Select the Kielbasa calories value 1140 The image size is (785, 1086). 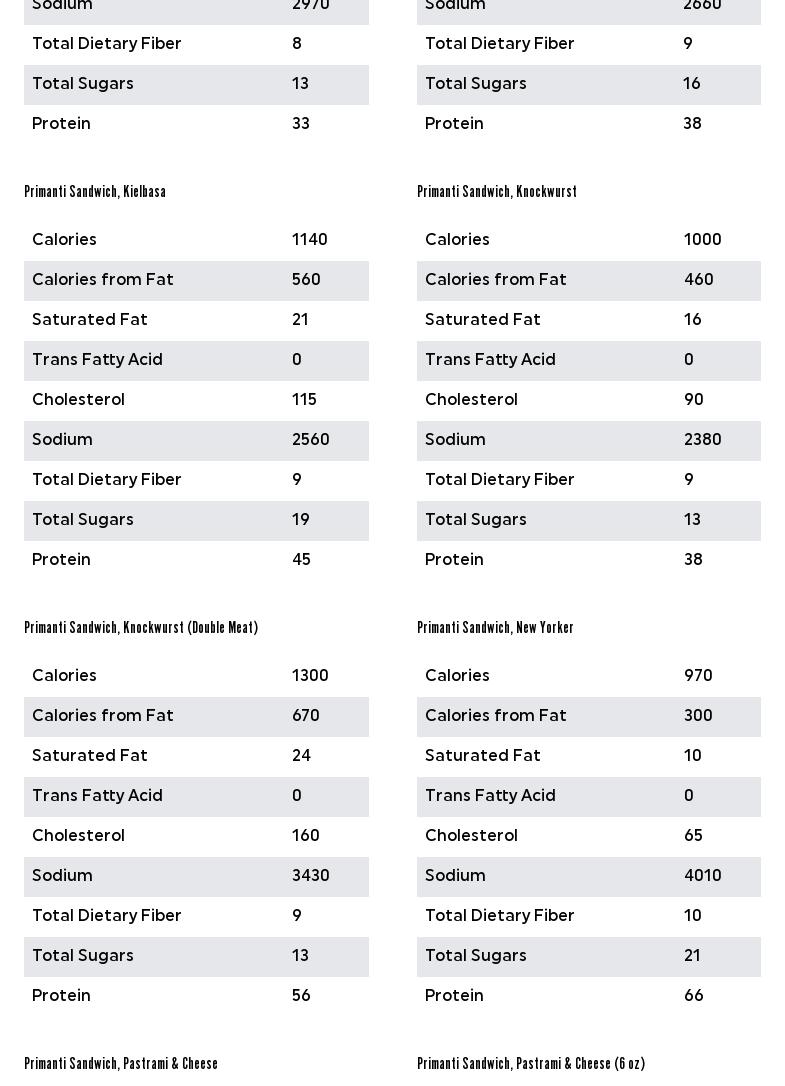(x=310, y=240)
